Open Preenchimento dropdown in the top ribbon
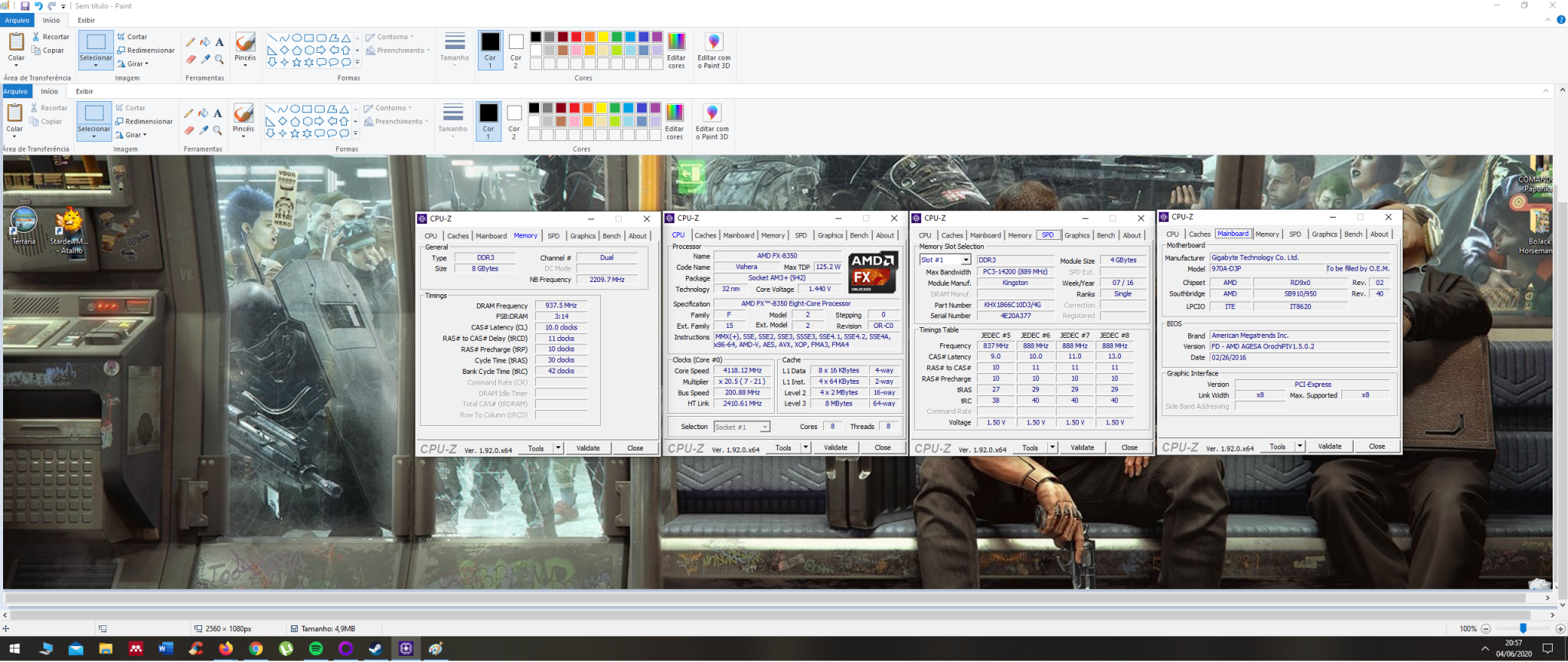This screenshot has width=1568, height=662. coord(398,51)
